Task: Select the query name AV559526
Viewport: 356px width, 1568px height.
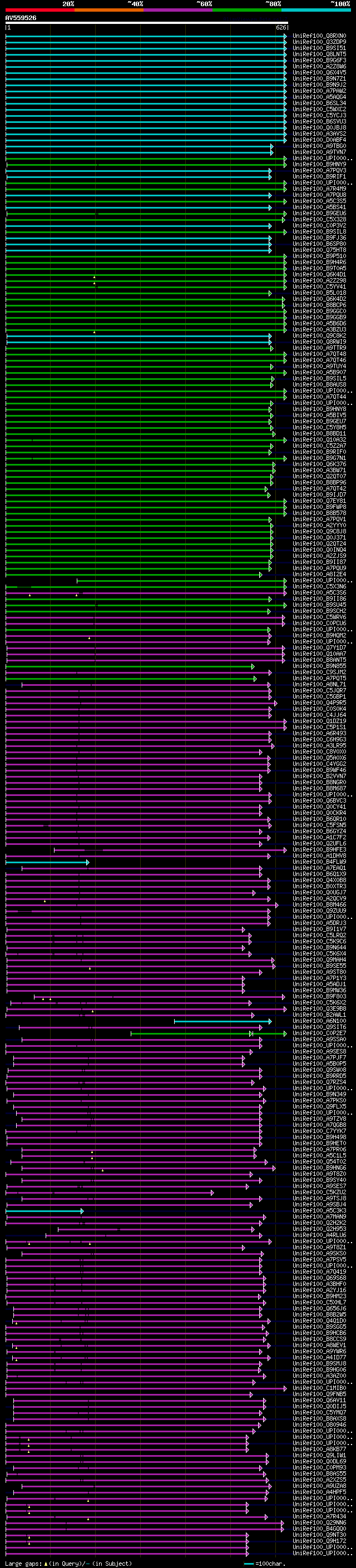Action: (x=21, y=18)
